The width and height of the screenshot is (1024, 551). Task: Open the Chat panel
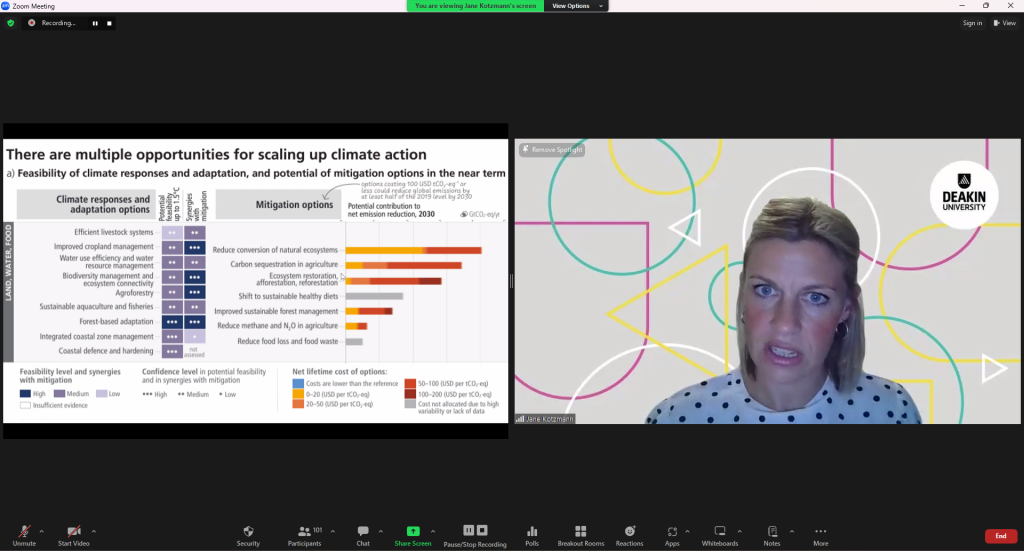[363, 535]
